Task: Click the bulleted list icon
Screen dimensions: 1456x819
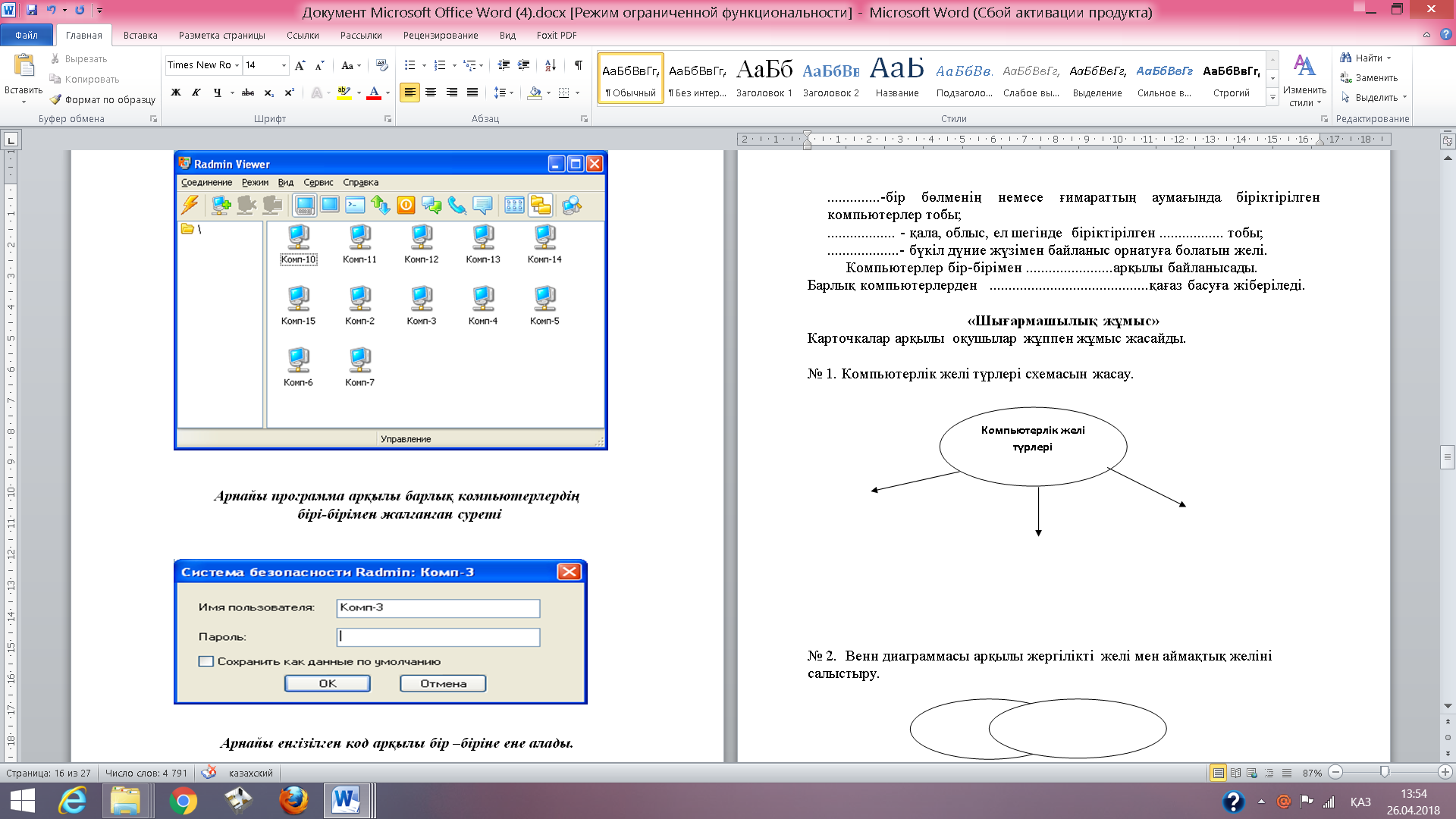Action: [x=409, y=65]
